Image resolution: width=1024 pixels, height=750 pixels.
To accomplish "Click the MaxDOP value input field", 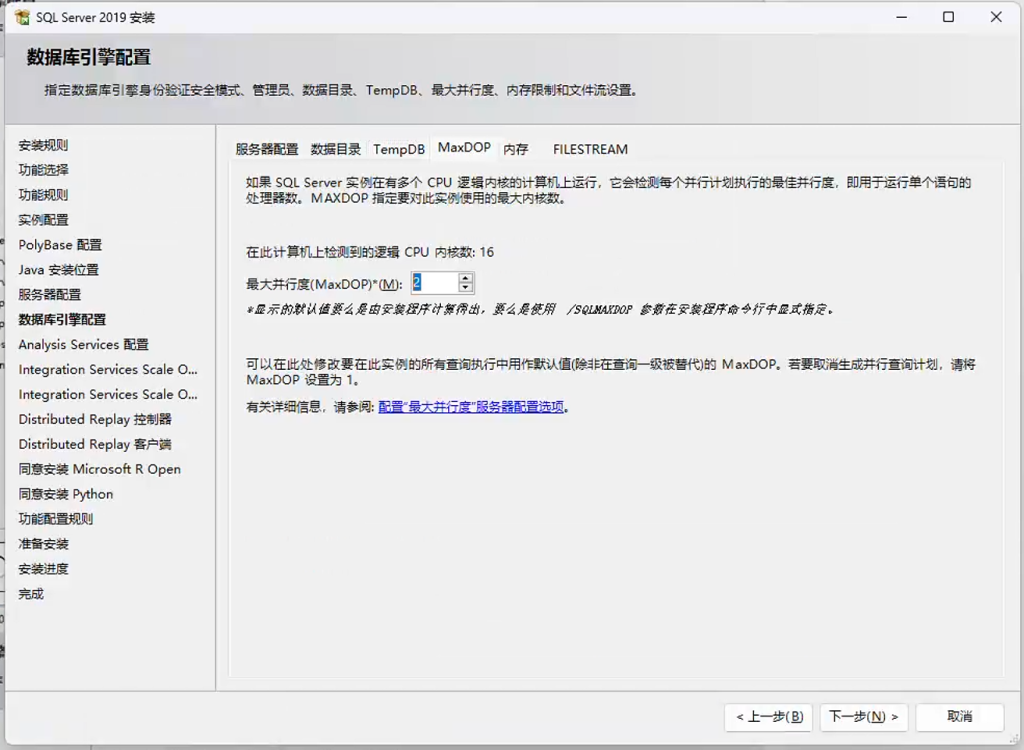I will pyautogui.click(x=434, y=283).
